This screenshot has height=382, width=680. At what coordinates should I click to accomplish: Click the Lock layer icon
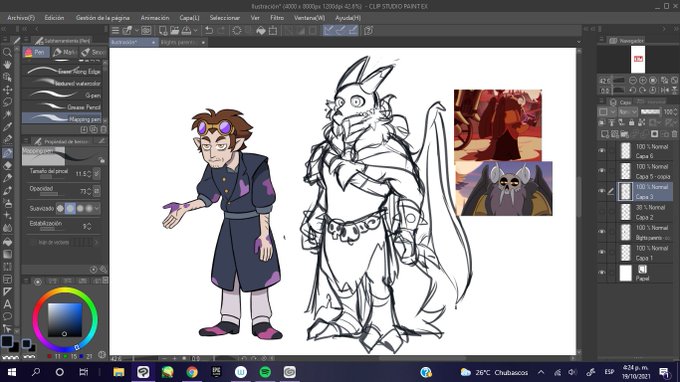click(x=631, y=123)
